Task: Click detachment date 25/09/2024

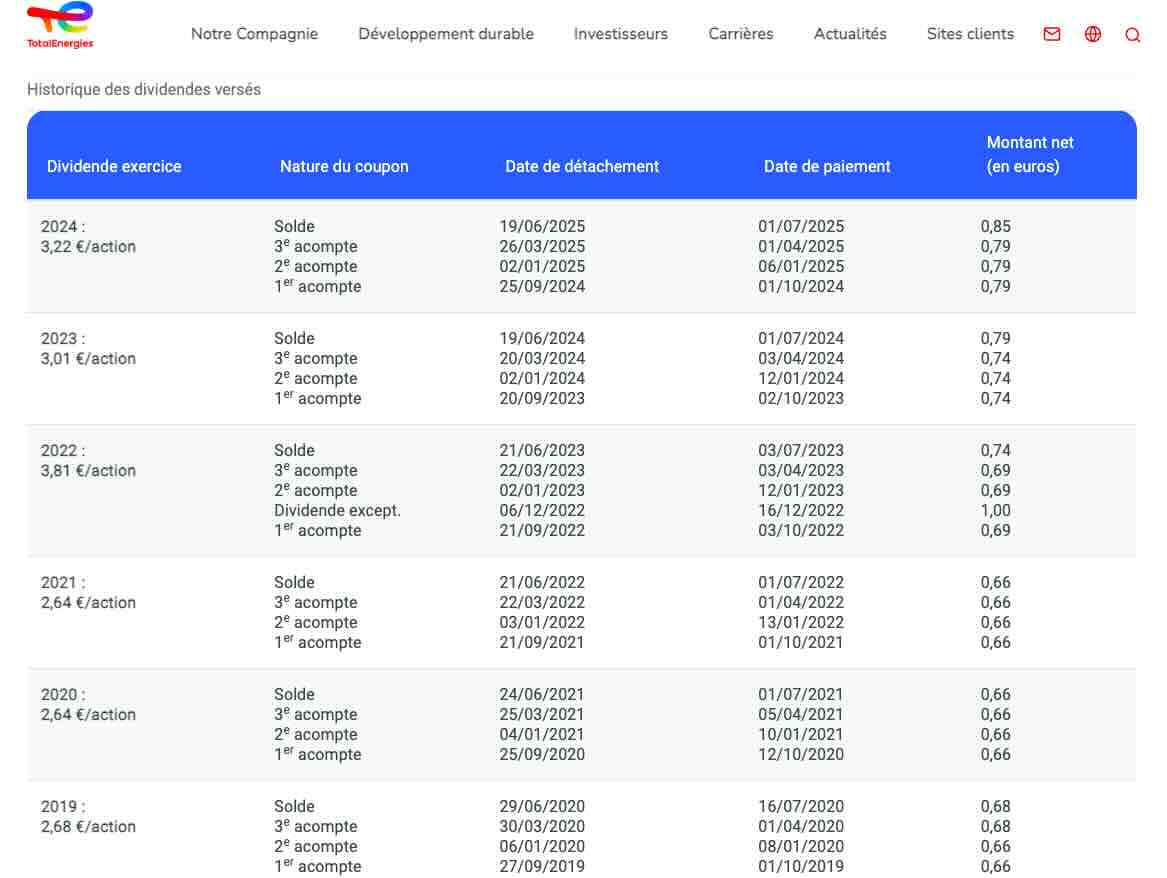Action: pos(542,286)
